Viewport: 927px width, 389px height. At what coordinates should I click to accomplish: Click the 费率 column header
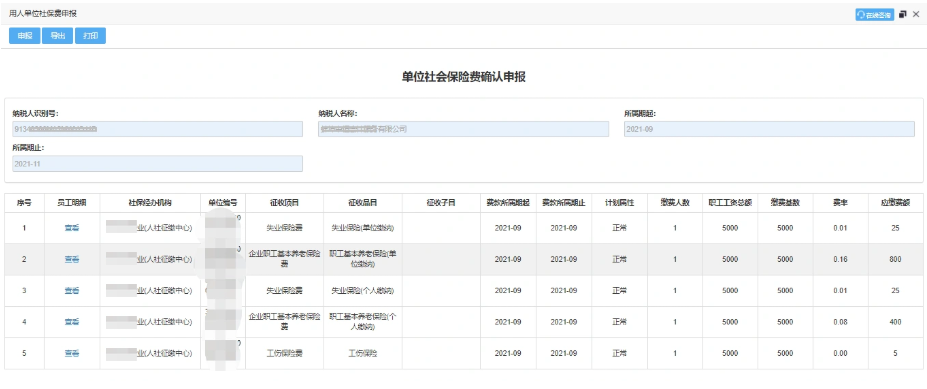pos(840,203)
